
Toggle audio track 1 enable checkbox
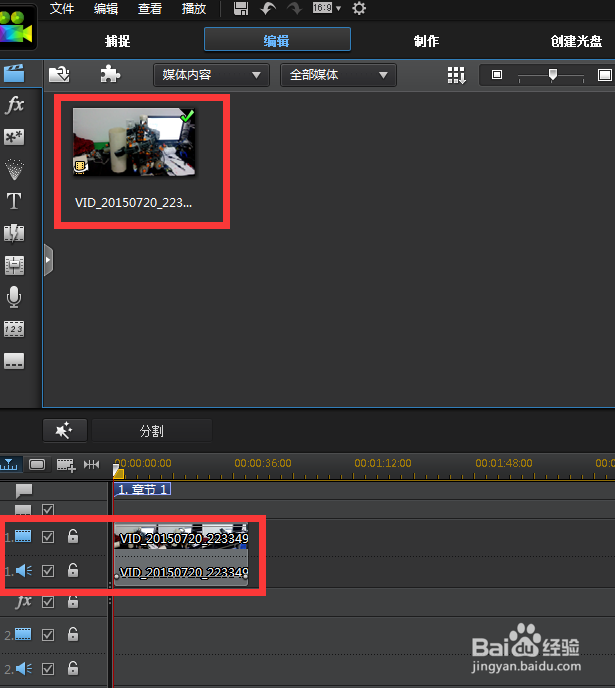pos(48,571)
